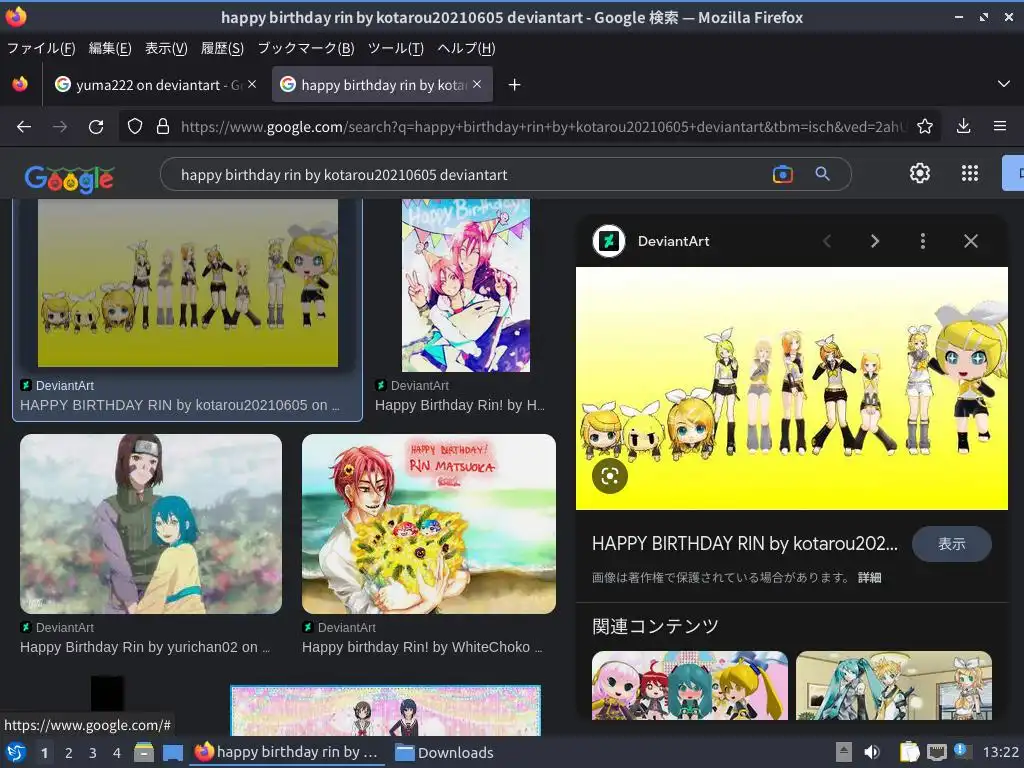Viewport: 1024px width, 768px height.
Task: Open large preview image of Rin lineup
Action: (x=792, y=389)
